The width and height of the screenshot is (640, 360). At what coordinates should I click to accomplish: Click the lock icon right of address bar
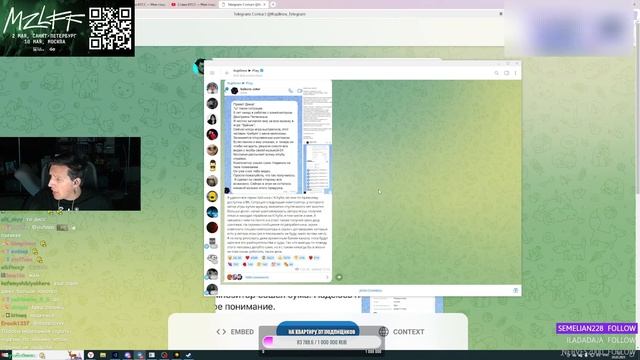[x=501, y=14]
